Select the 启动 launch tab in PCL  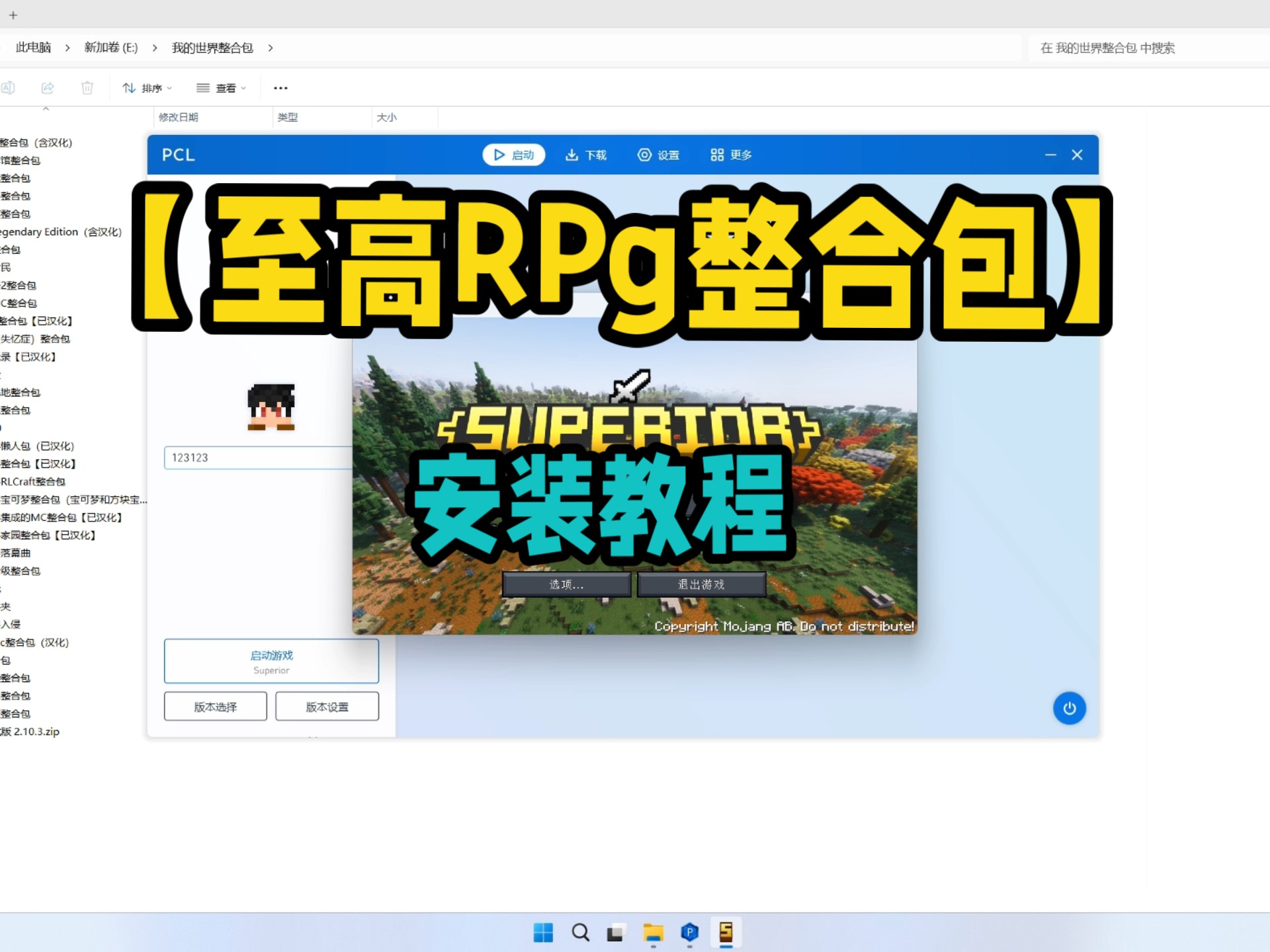[x=514, y=155]
